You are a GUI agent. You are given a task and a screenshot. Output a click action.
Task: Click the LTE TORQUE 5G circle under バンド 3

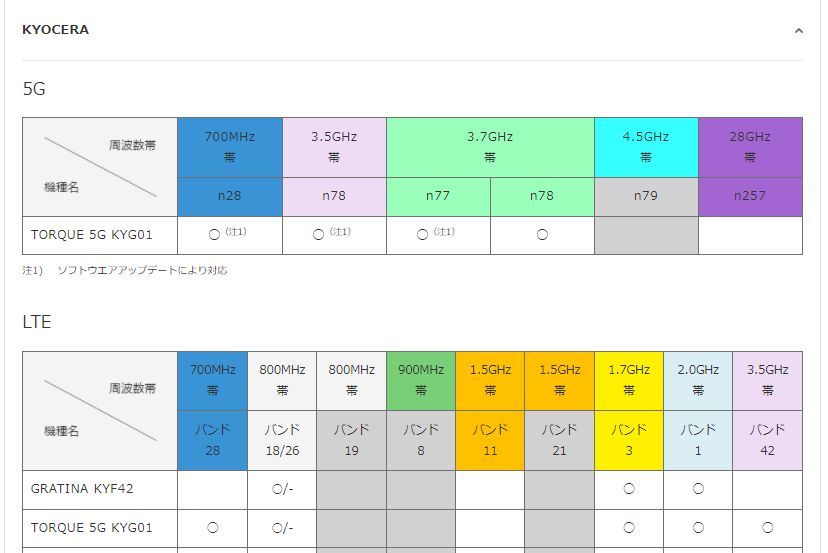(629, 528)
